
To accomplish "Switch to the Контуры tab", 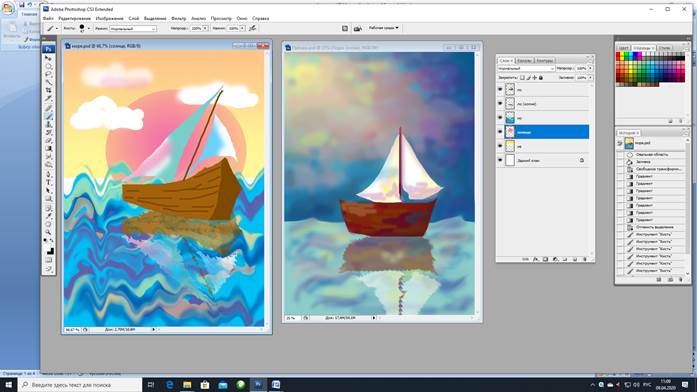I will pos(545,60).
